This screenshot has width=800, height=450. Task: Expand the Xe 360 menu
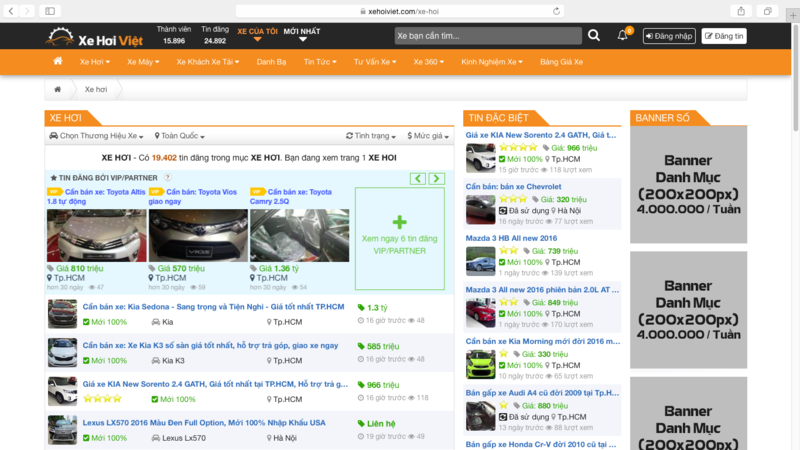click(429, 62)
